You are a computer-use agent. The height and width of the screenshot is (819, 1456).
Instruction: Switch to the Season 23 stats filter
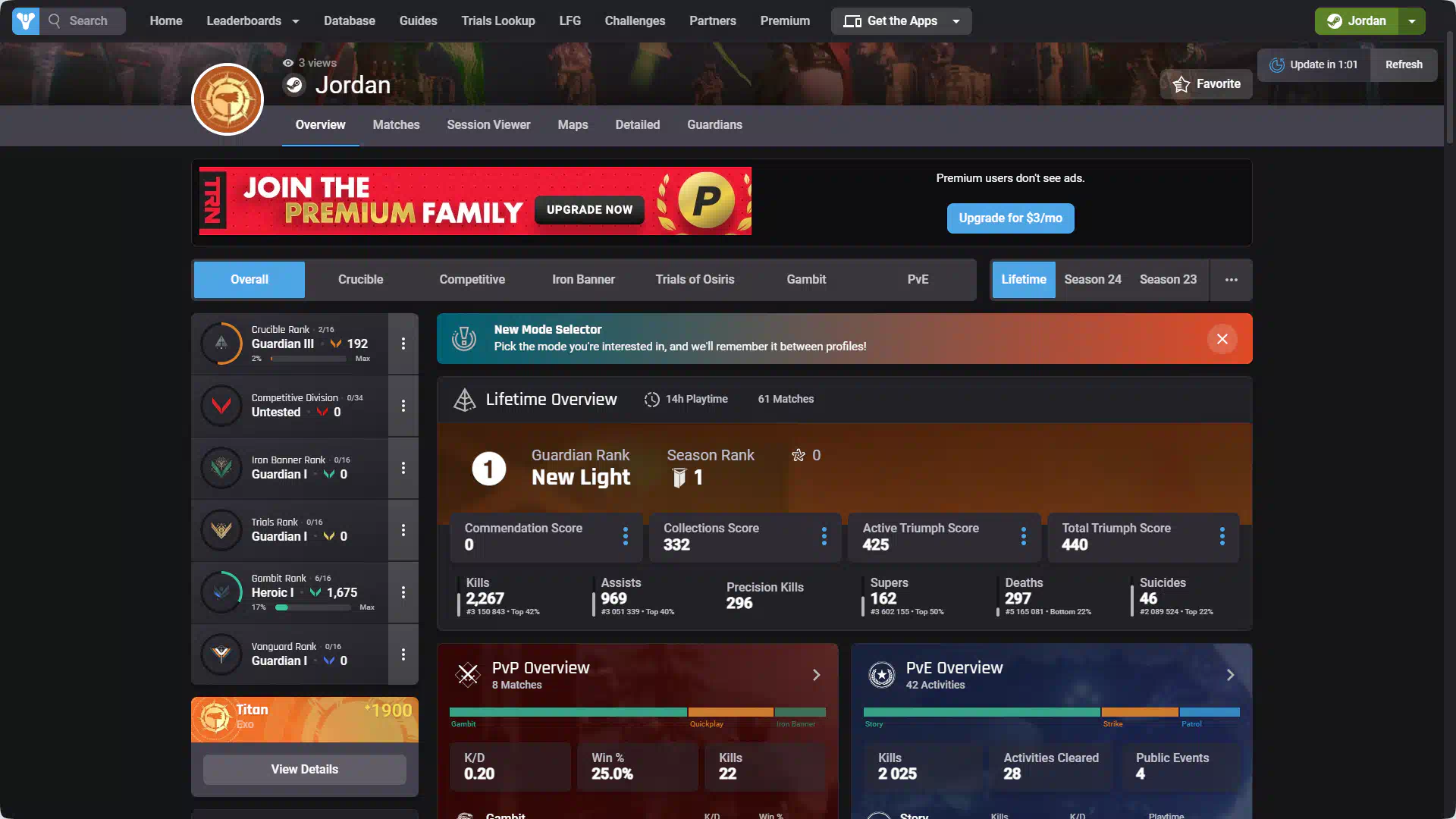click(x=1169, y=280)
